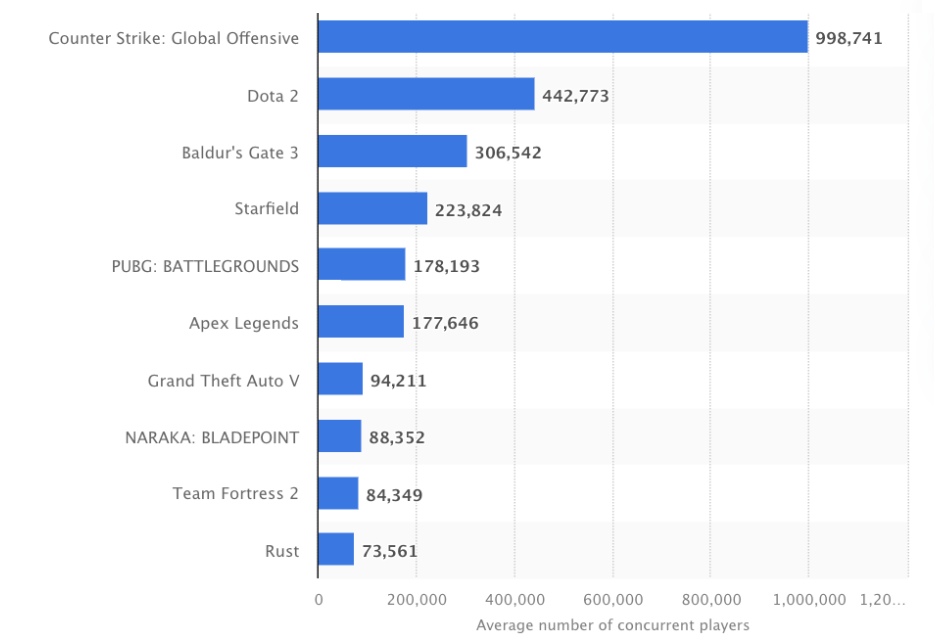Select the Starfield bar in chart

coord(372,209)
